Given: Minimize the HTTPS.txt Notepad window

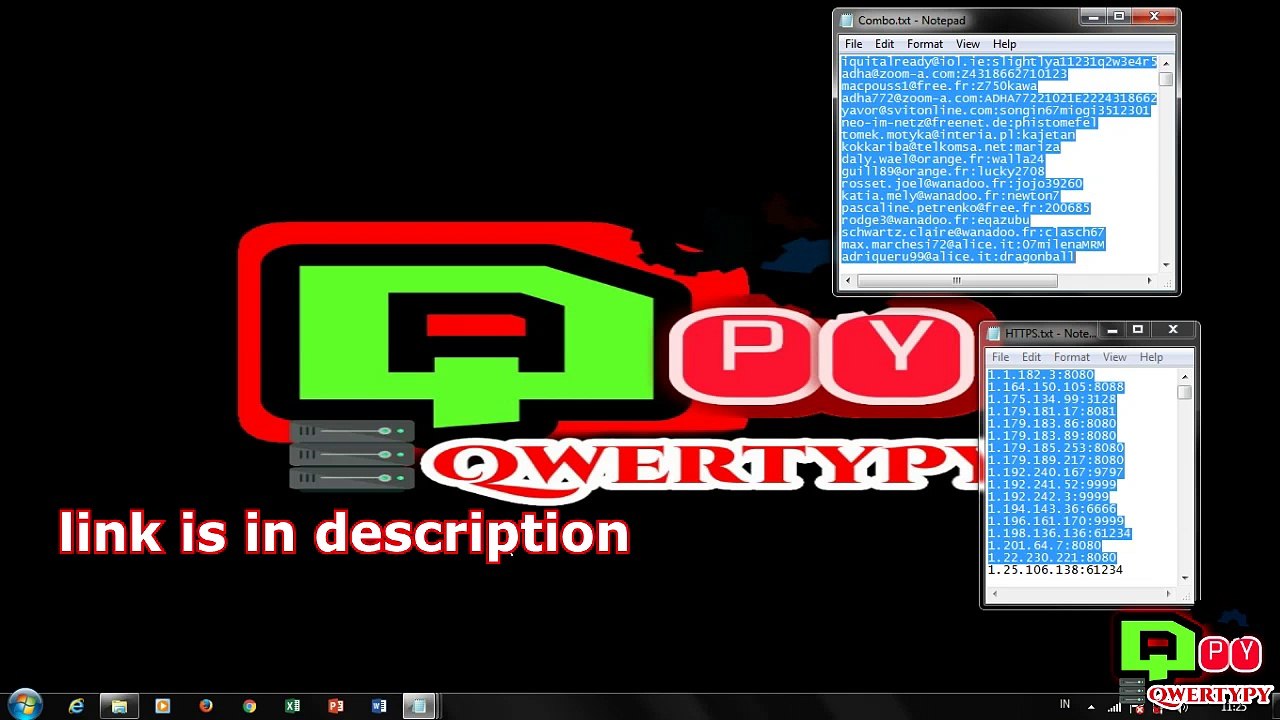Looking at the screenshot, I should click(x=1112, y=330).
